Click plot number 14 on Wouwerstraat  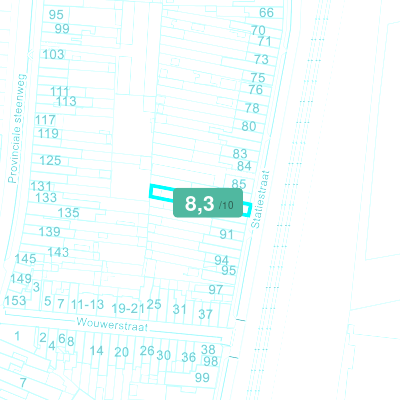(96, 351)
